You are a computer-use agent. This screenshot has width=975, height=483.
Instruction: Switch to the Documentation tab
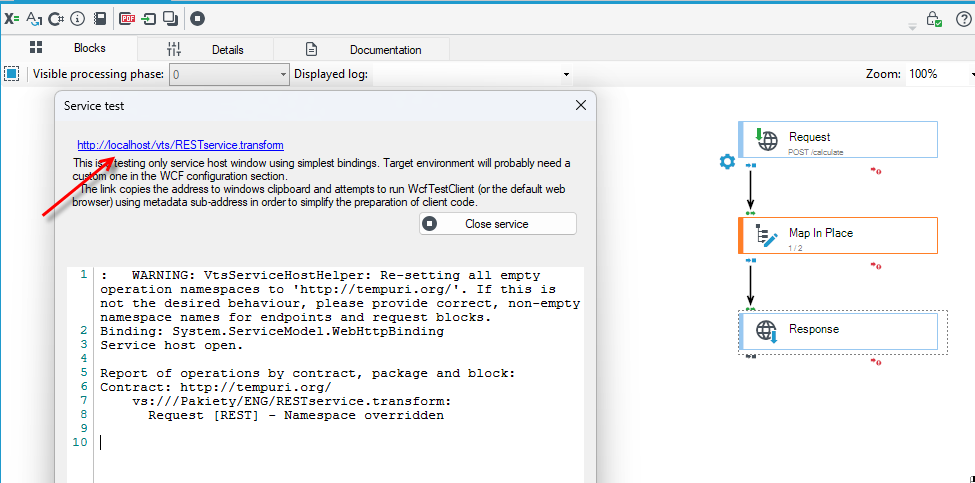coord(361,50)
